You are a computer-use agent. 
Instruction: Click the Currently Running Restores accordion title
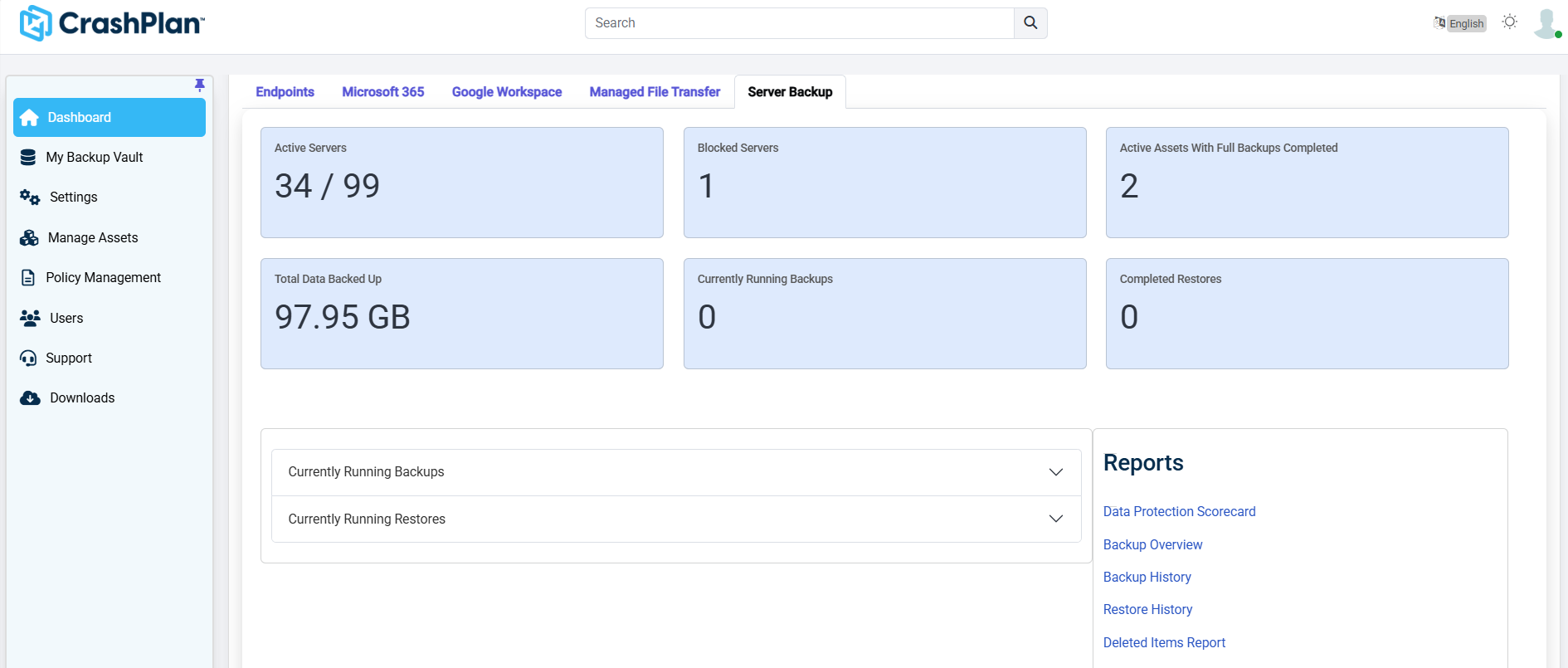click(x=367, y=519)
